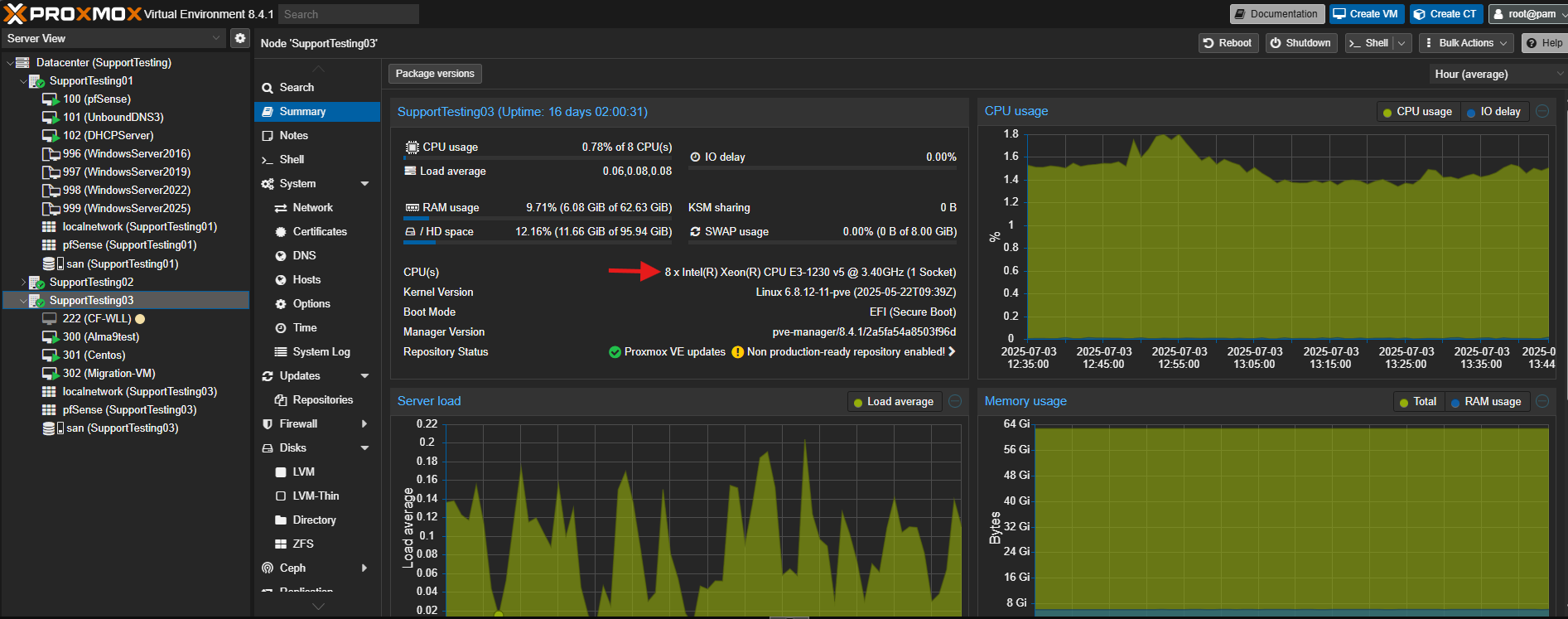Open the LVM-Thin page
The height and width of the screenshot is (619, 1568).
tap(317, 496)
